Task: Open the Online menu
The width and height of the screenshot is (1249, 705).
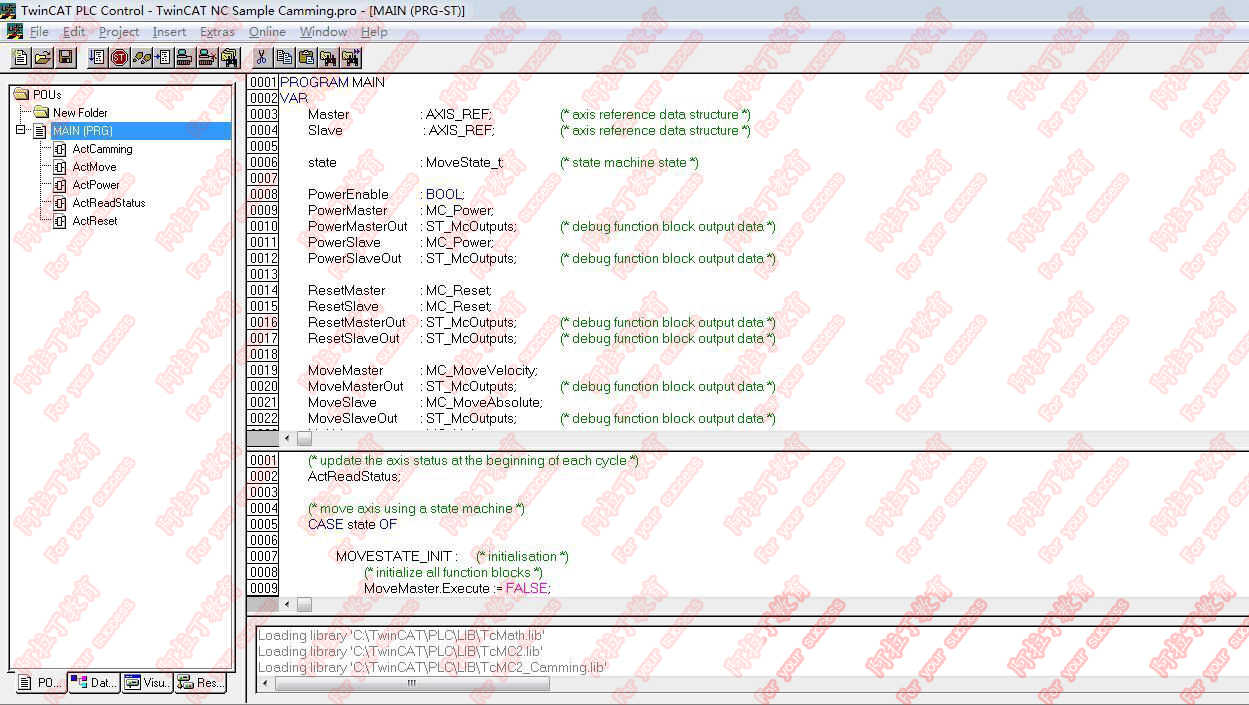Action: coord(267,32)
